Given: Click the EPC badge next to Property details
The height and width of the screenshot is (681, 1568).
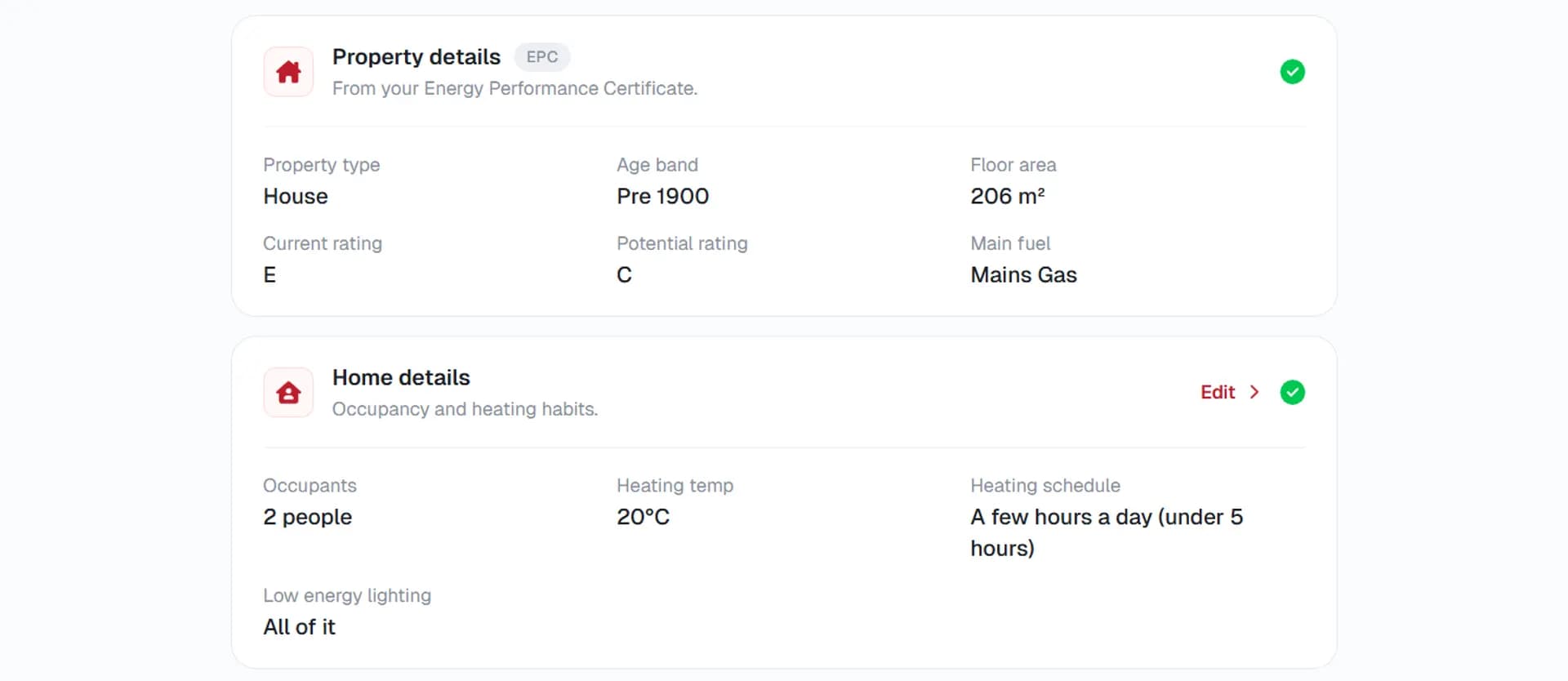Looking at the screenshot, I should 541,57.
